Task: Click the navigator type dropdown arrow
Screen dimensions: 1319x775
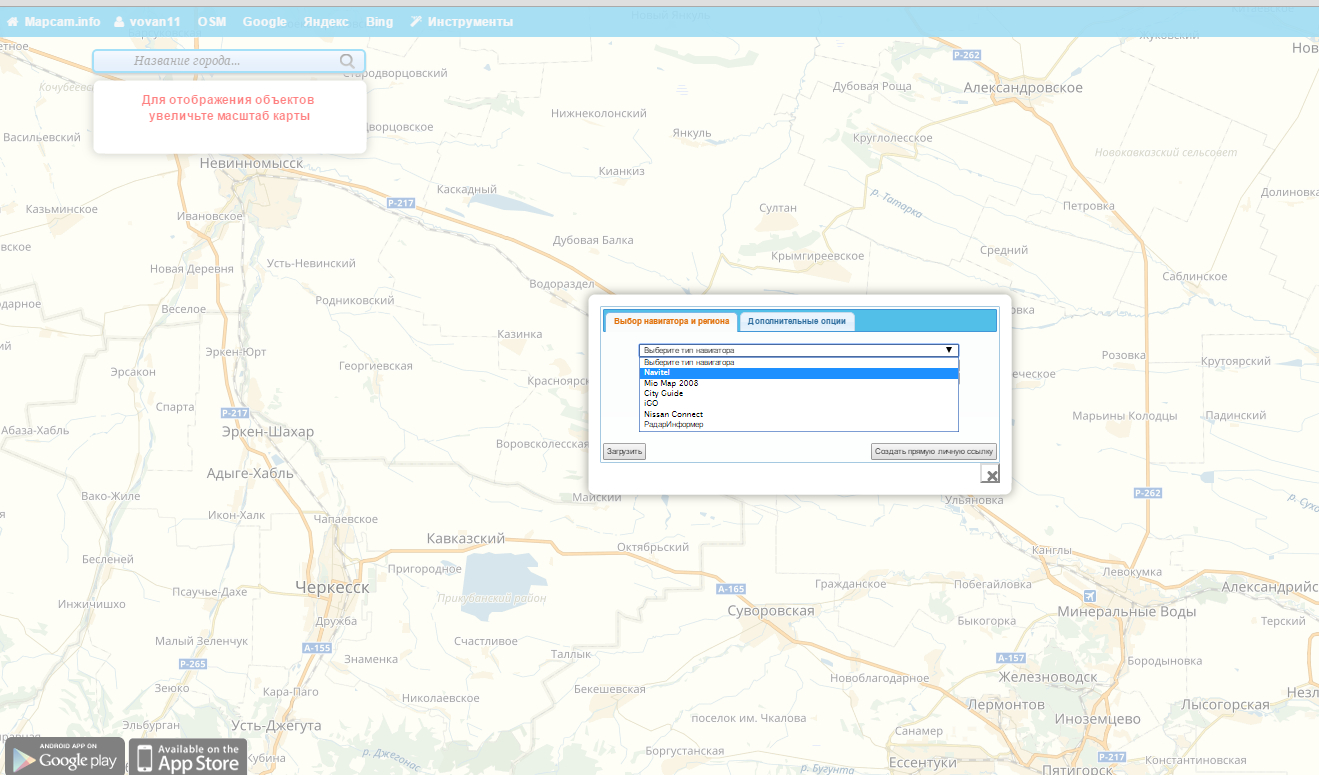Action: coord(948,350)
